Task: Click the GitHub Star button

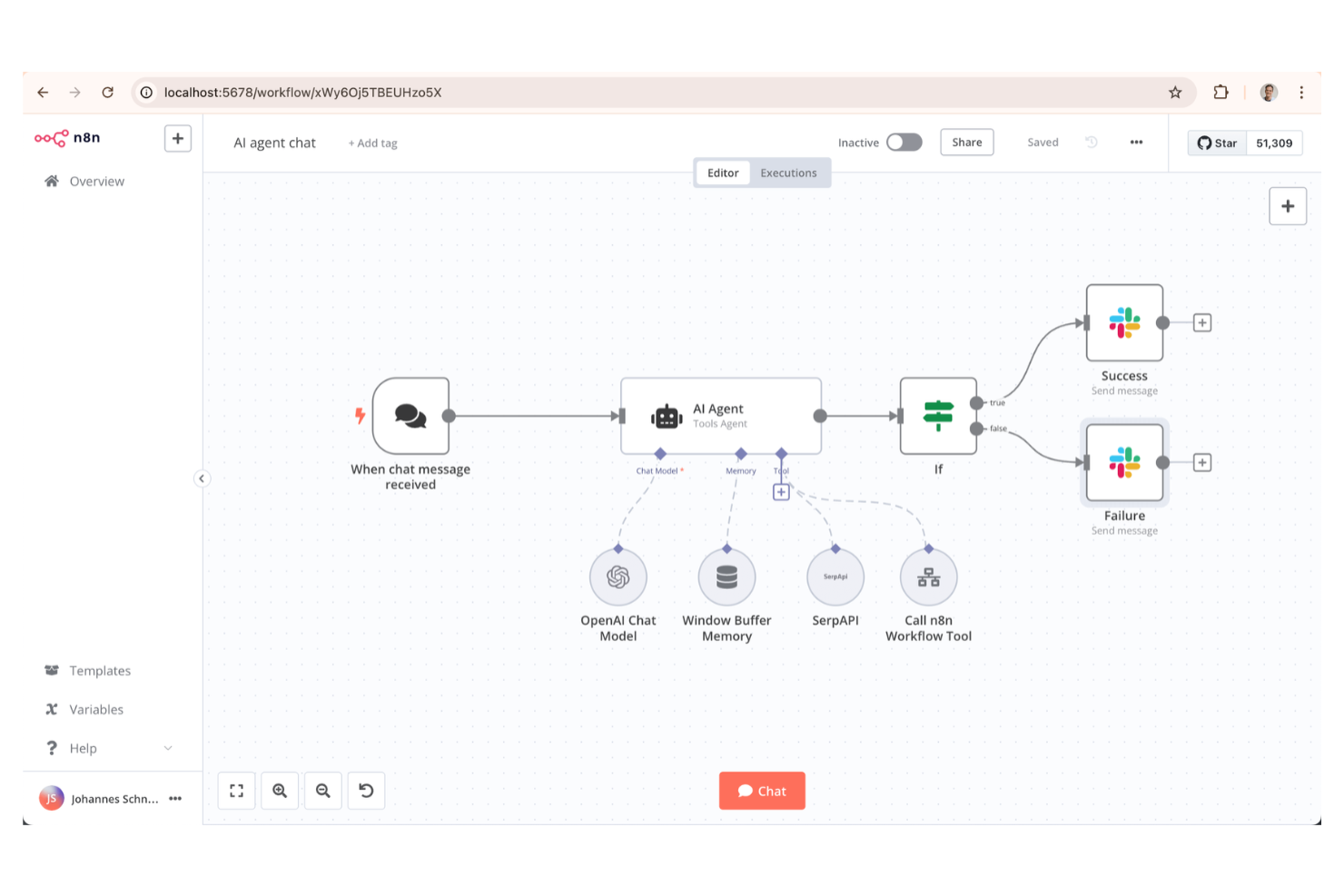Action: tap(1217, 143)
